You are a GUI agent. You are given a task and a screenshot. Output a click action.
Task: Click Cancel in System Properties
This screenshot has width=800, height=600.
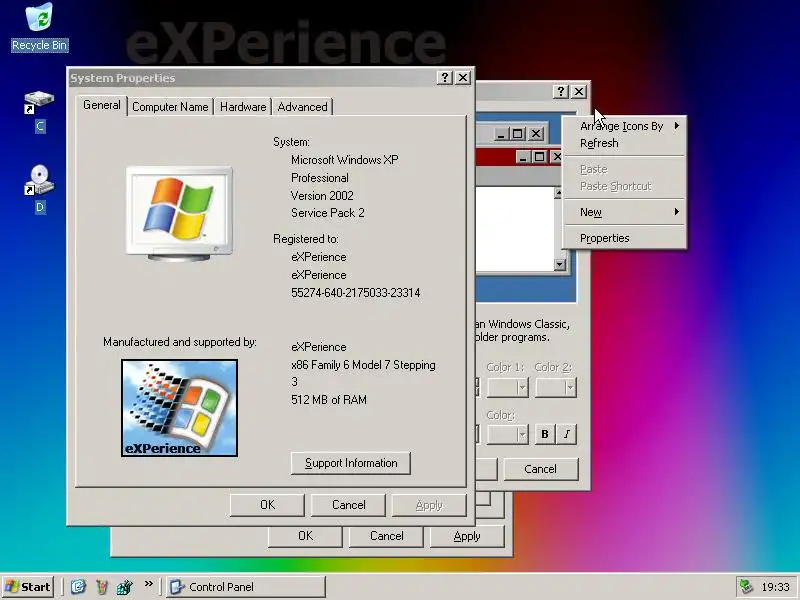(348, 505)
